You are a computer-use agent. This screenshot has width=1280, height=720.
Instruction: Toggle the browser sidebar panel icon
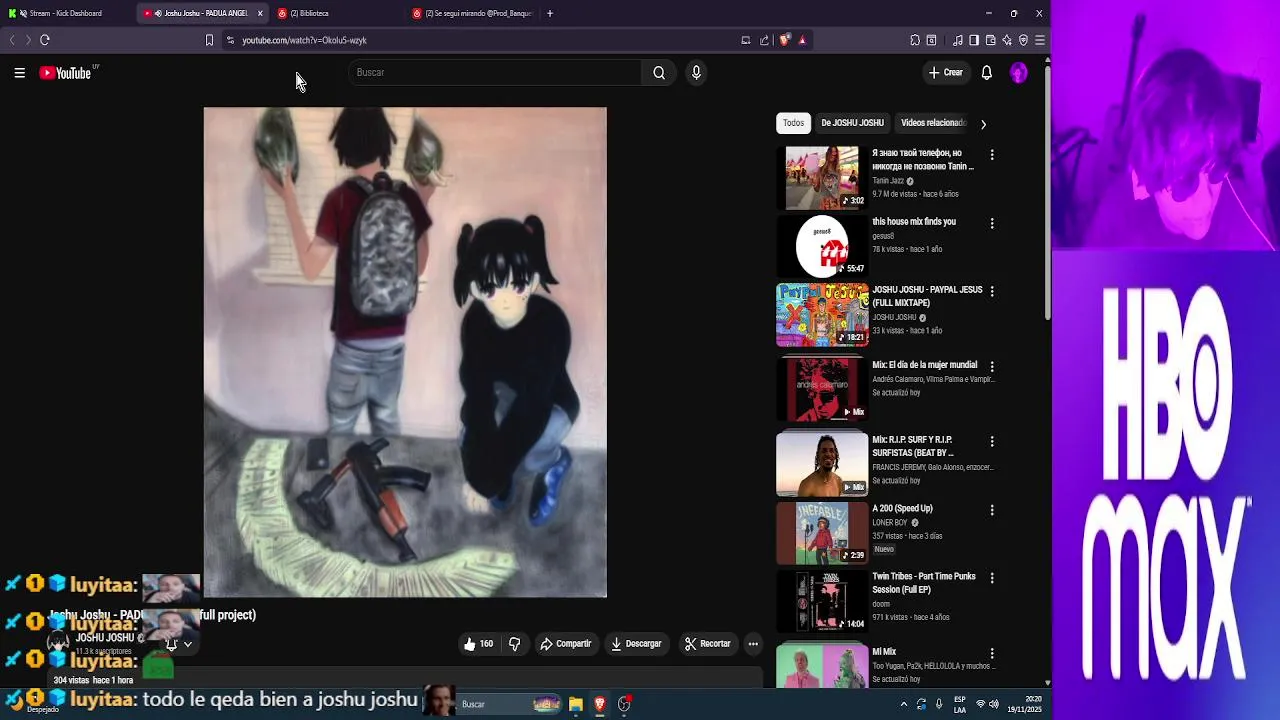(x=974, y=40)
